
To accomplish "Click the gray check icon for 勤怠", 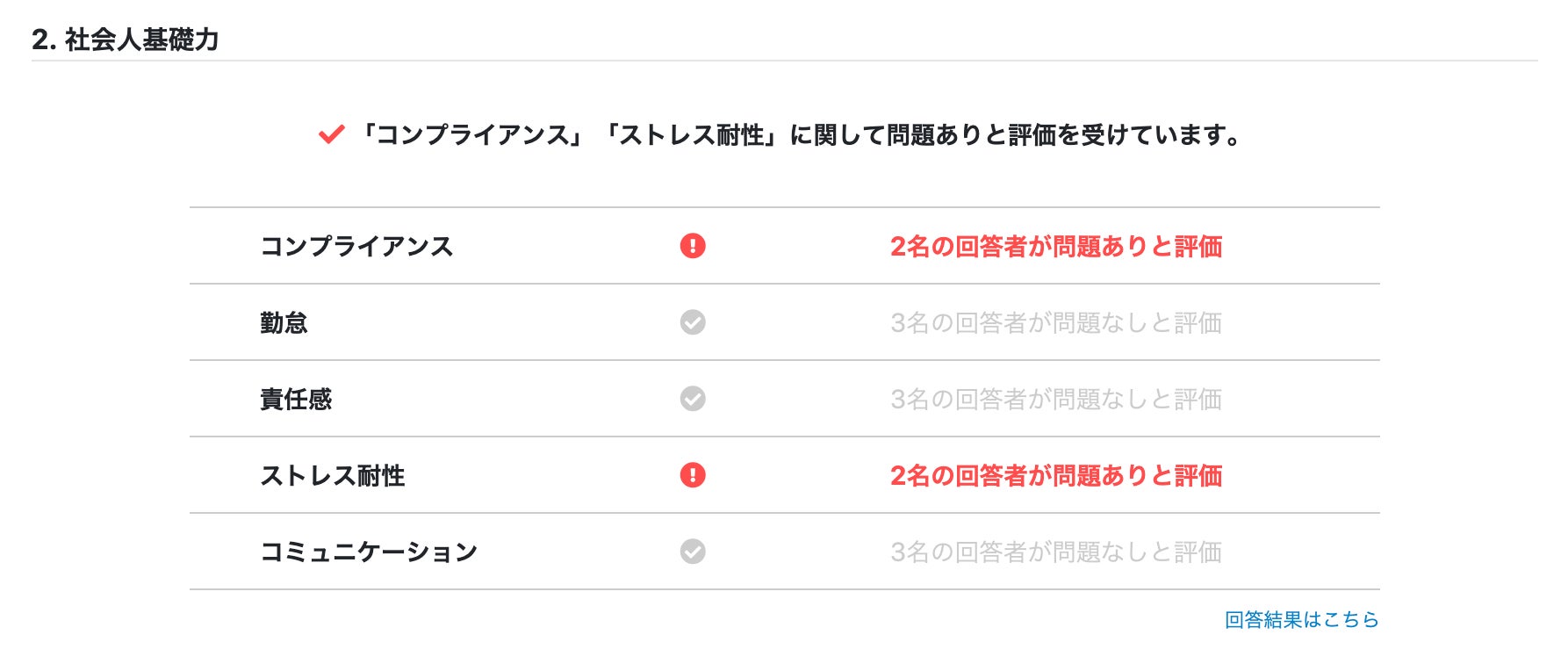I will tap(693, 322).
